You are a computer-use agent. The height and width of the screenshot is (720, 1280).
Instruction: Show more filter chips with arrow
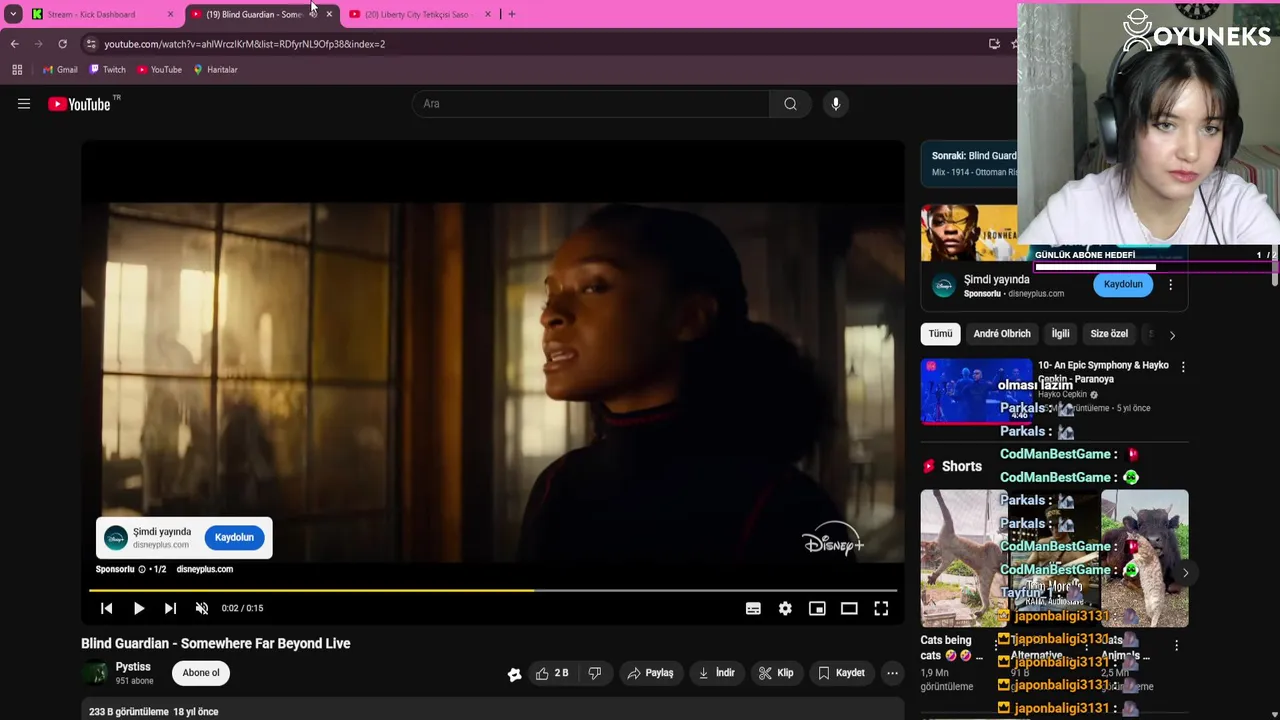click(x=1172, y=335)
